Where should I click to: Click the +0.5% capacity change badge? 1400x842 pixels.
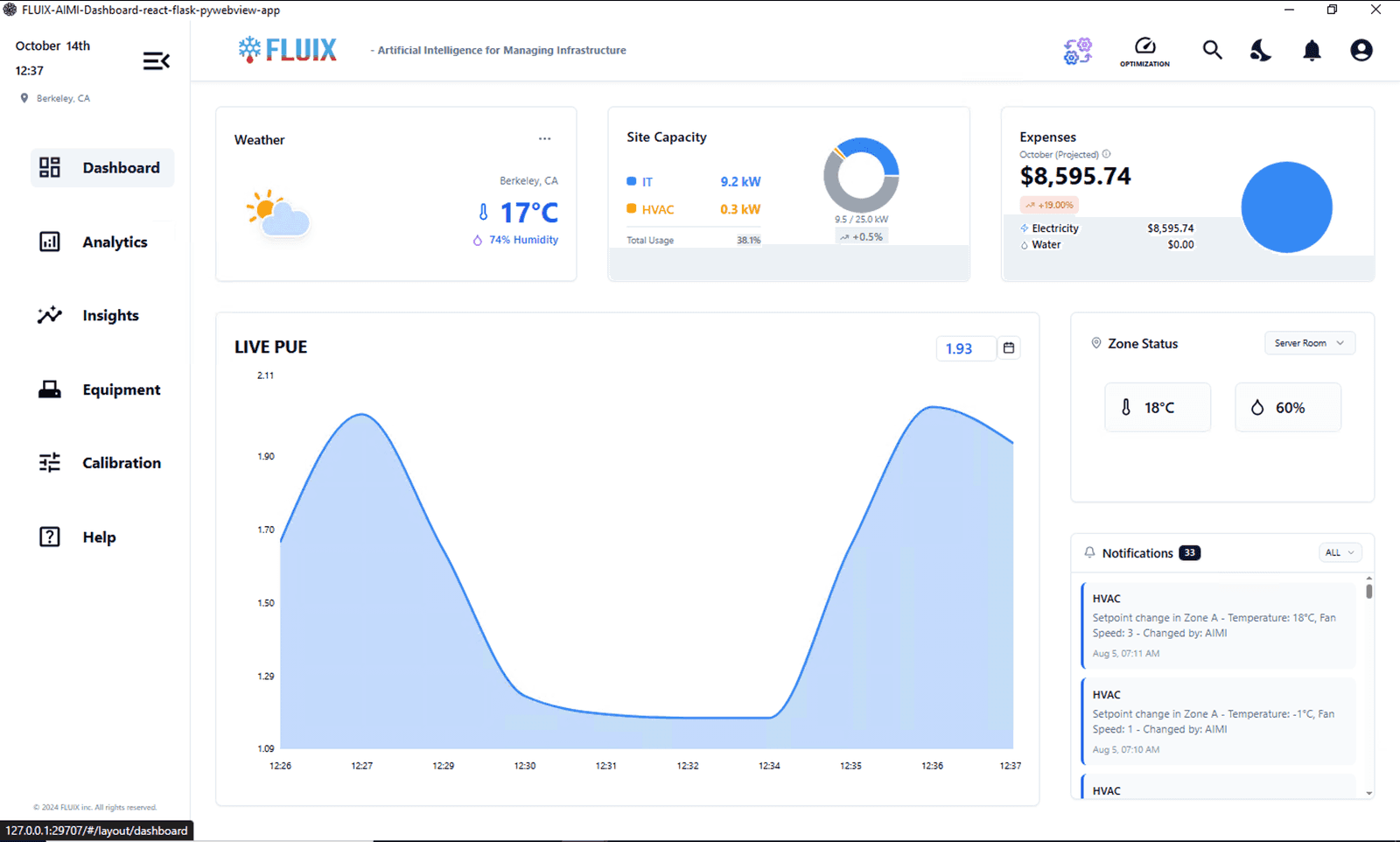(x=861, y=236)
